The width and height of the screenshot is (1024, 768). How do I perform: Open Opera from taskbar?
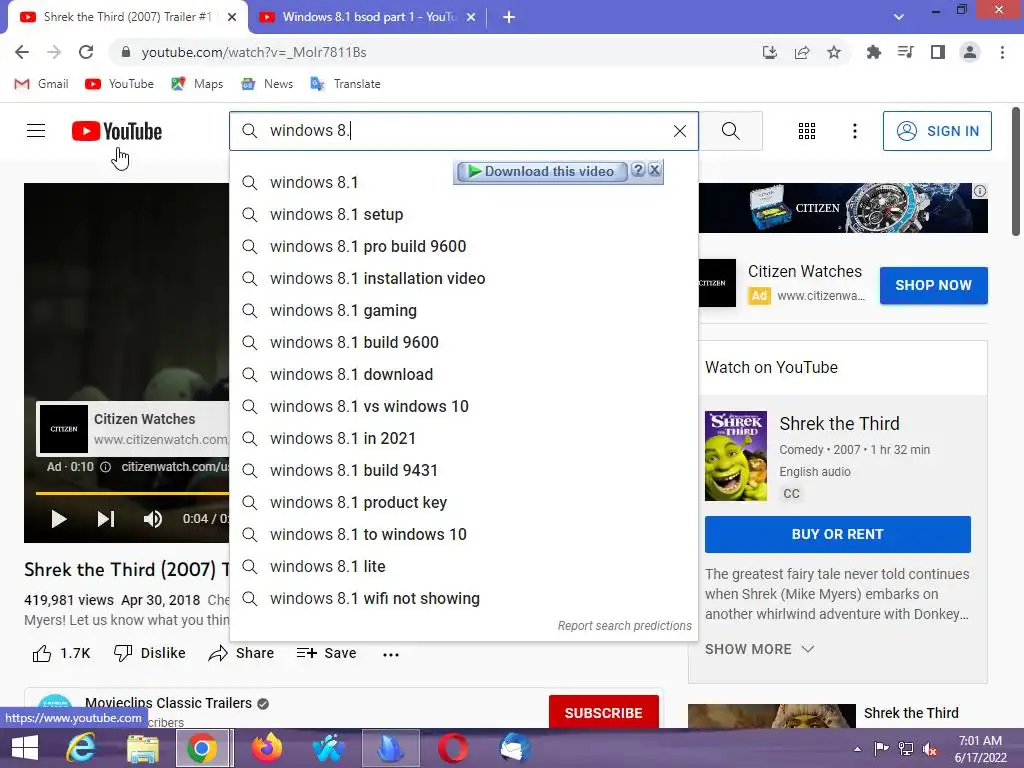click(x=453, y=748)
